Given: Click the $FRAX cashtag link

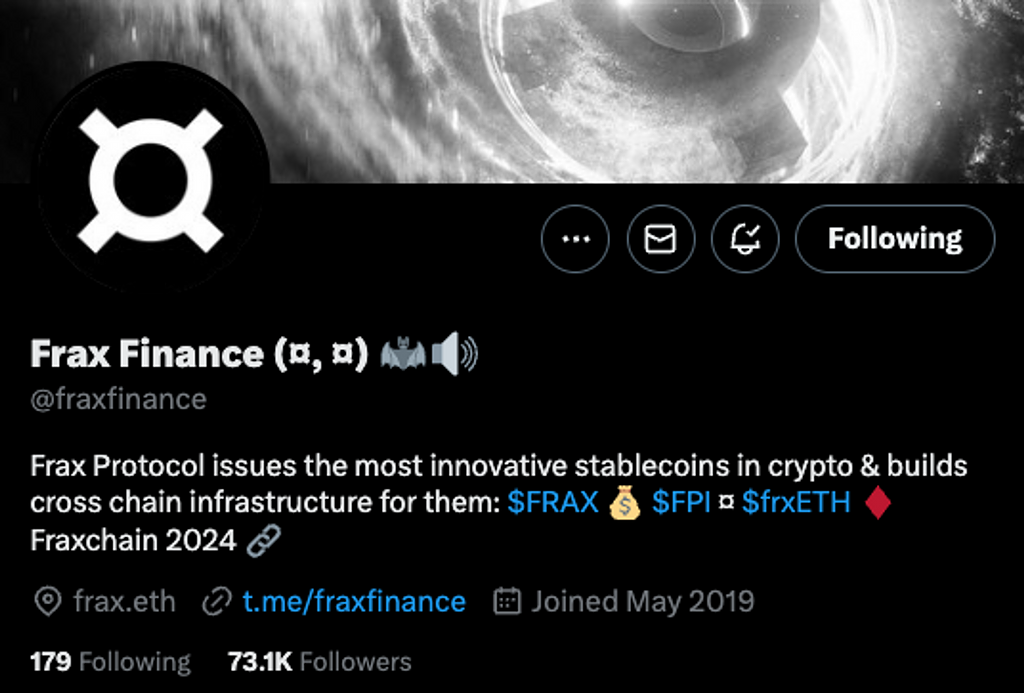Looking at the screenshot, I should coord(552,502).
